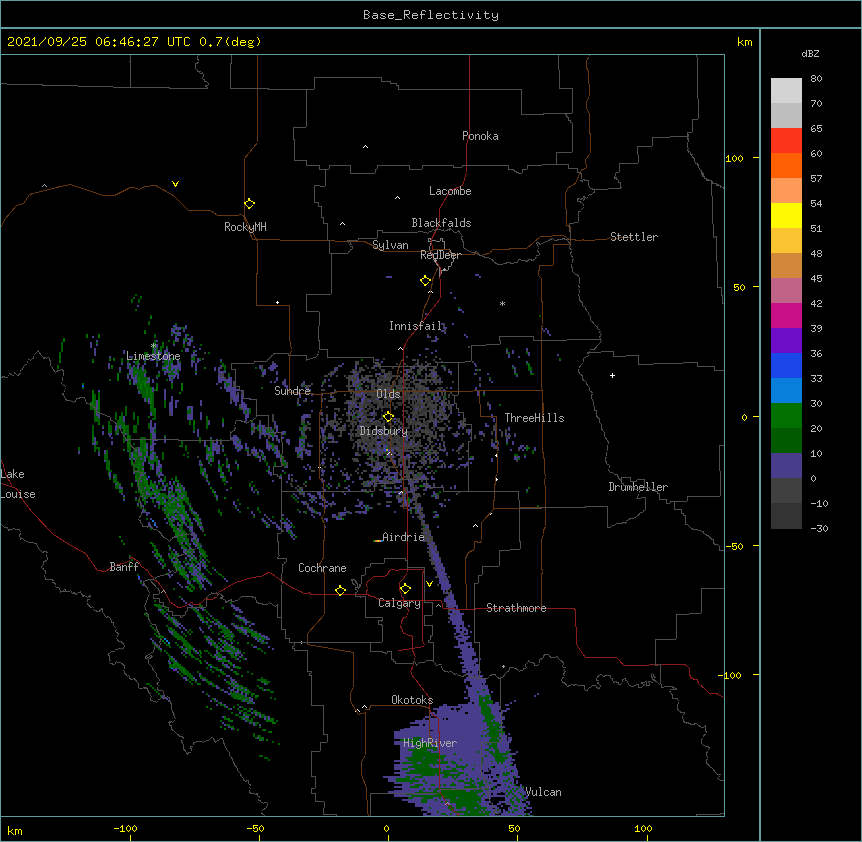Click the 100 tick on the right axis
This screenshot has height=842, width=862.
click(x=734, y=158)
